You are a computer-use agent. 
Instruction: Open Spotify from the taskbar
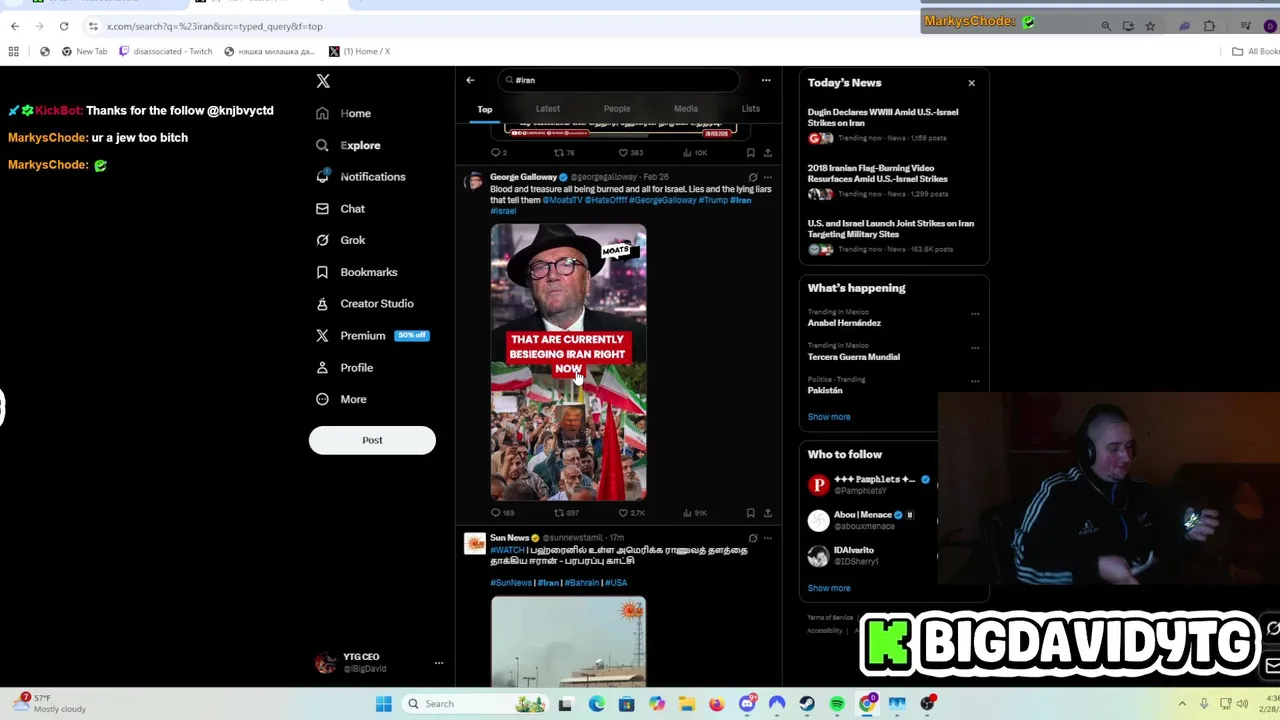click(837, 704)
